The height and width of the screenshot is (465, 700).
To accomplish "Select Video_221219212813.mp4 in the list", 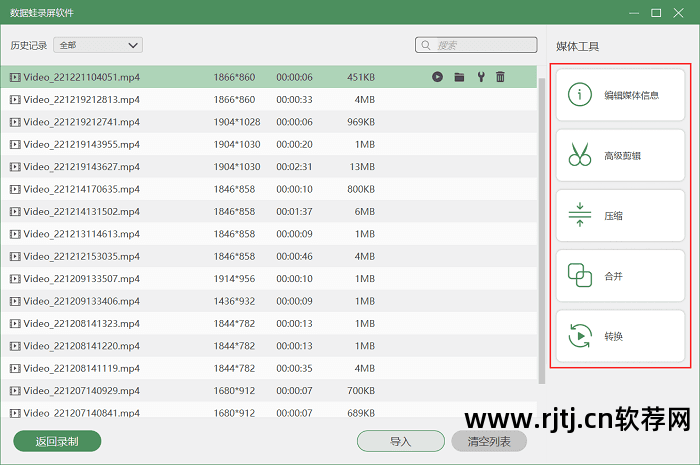I will [x=82, y=100].
